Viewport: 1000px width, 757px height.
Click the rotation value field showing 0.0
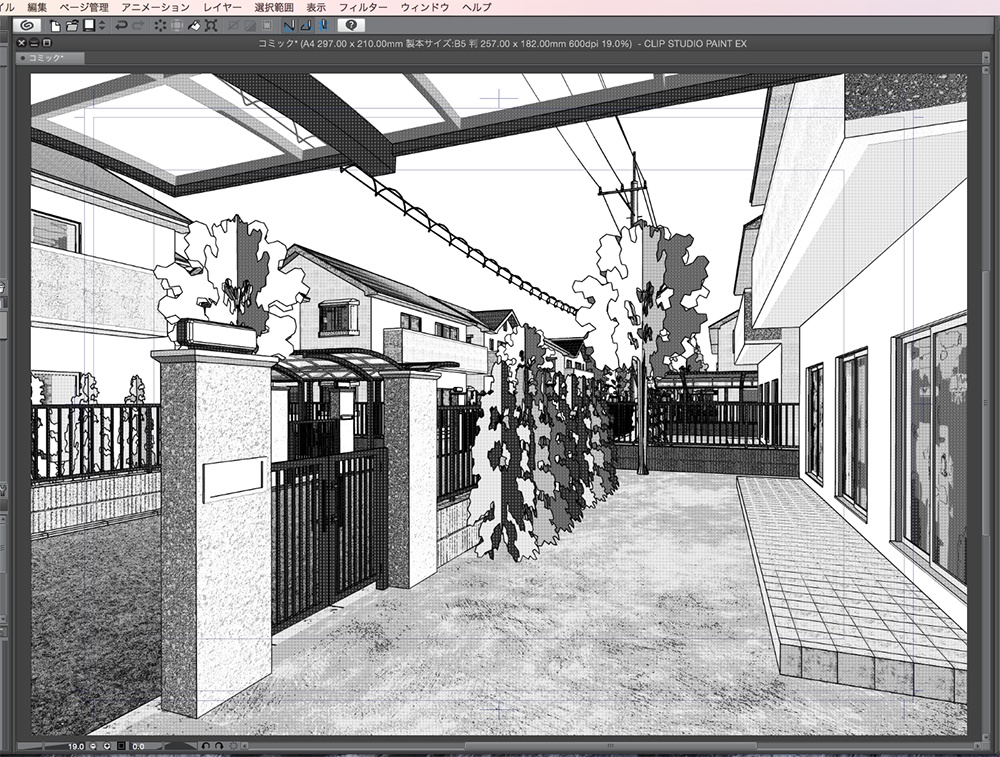click(137, 746)
